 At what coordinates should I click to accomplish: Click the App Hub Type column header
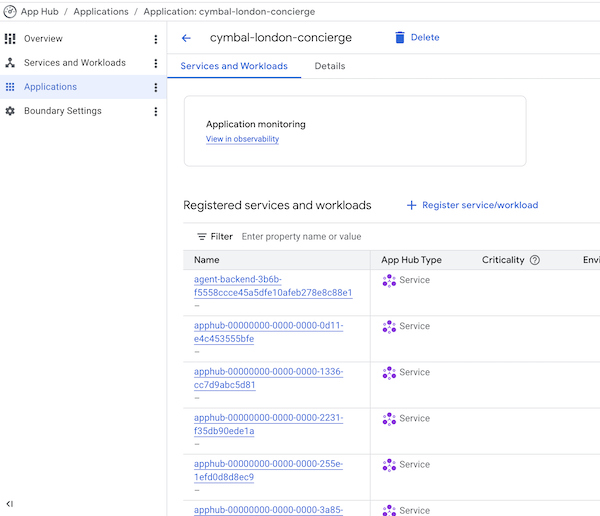[x=411, y=260]
